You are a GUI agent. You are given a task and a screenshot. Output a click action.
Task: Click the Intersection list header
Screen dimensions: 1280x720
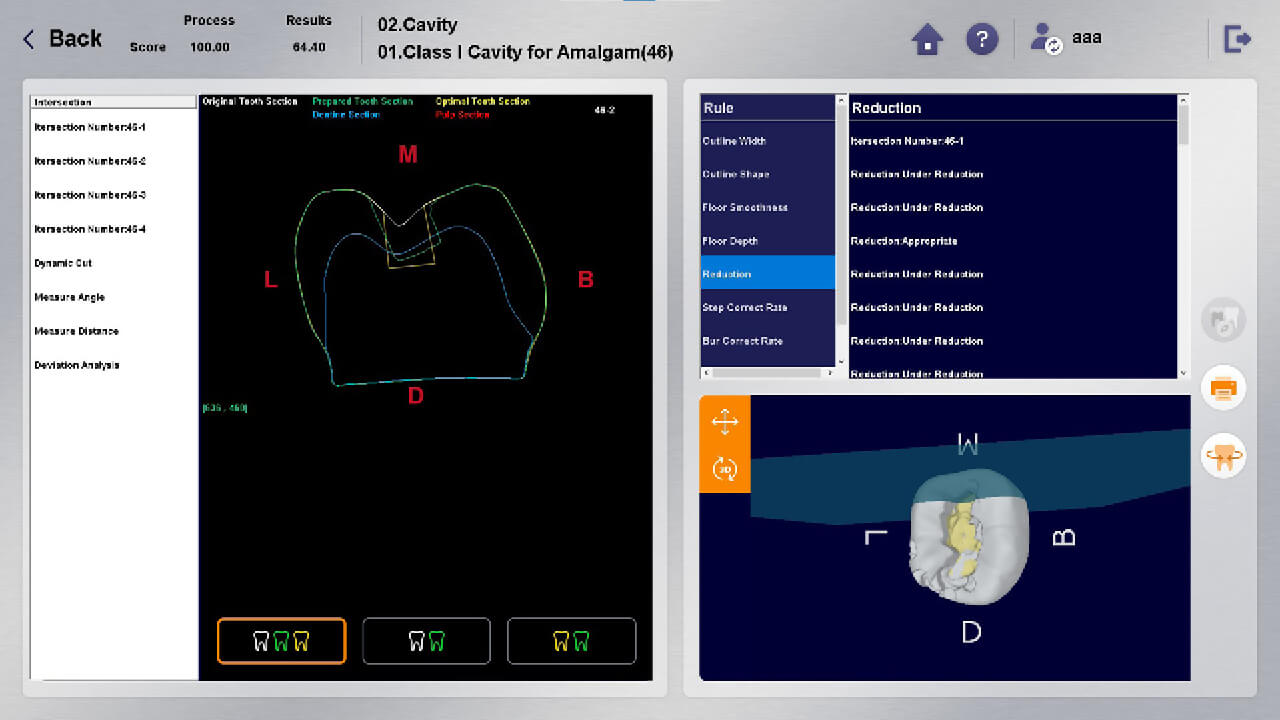point(114,102)
